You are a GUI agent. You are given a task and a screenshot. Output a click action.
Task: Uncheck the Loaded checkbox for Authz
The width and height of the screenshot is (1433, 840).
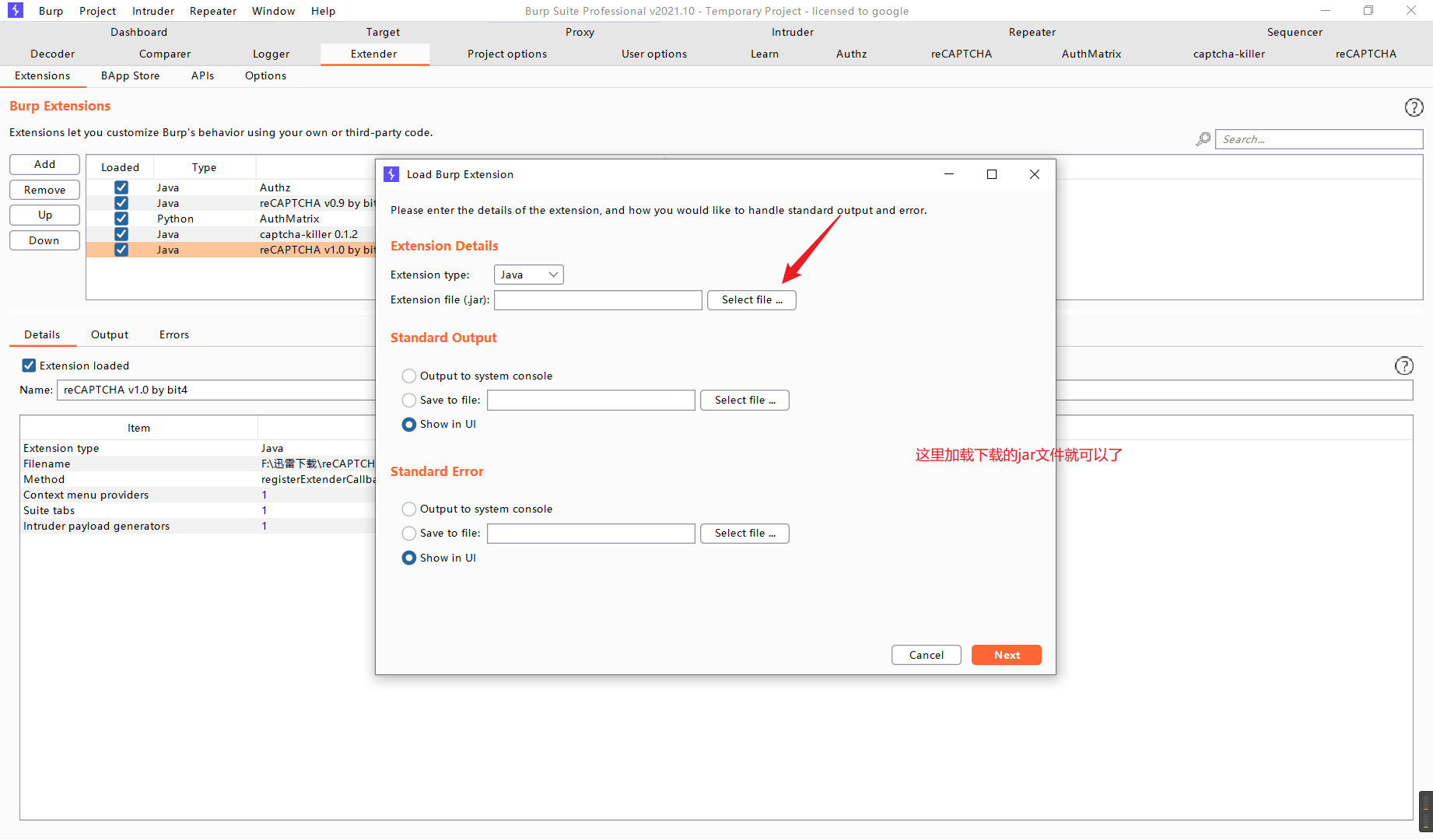tap(121, 187)
